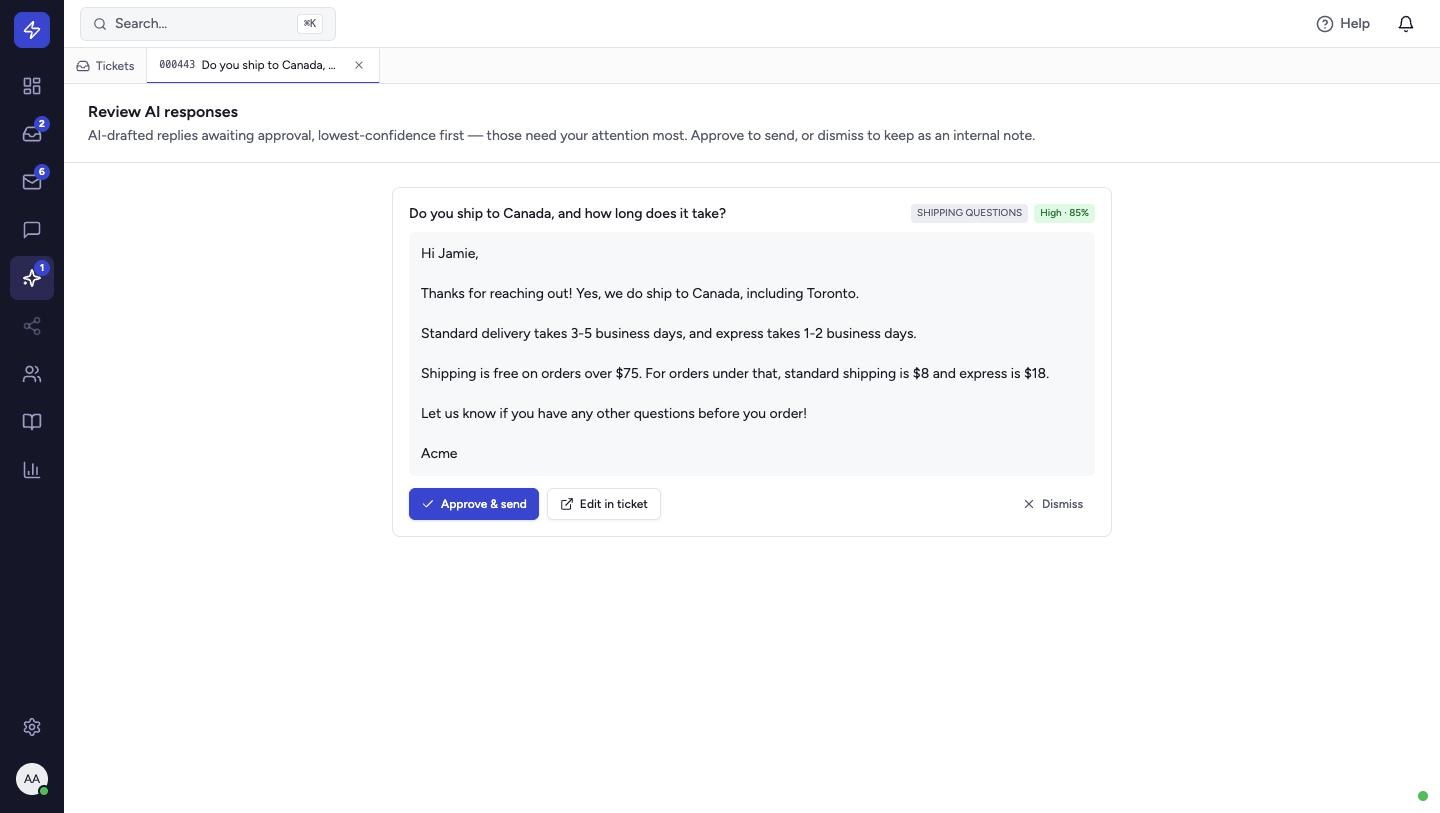This screenshot has height=813, width=1440.
Task: Click the ticket title about shipping to Canada
Action: tap(567, 213)
